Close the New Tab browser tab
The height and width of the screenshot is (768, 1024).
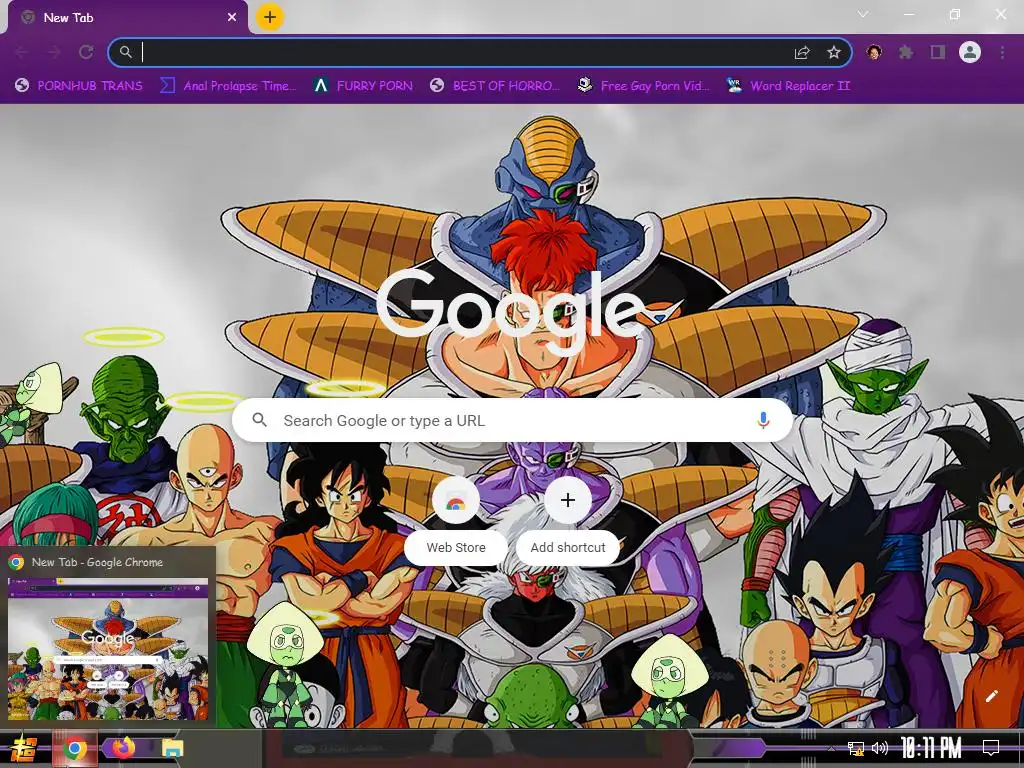coord(232,18)
